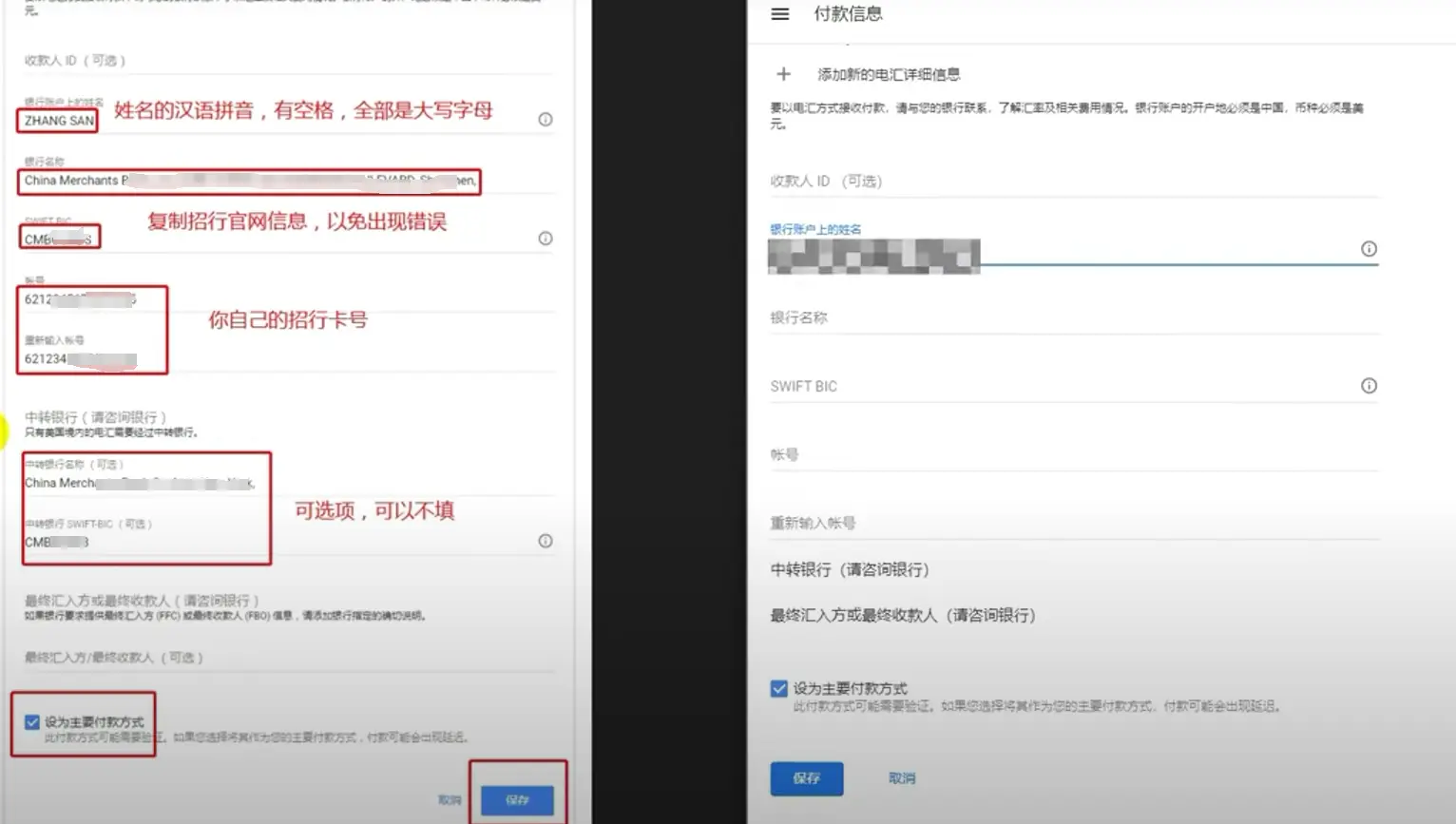Toggle 设为主要付款方式 checkbox in left tutorial panel

pyautogui.click(x=32, y=722)
